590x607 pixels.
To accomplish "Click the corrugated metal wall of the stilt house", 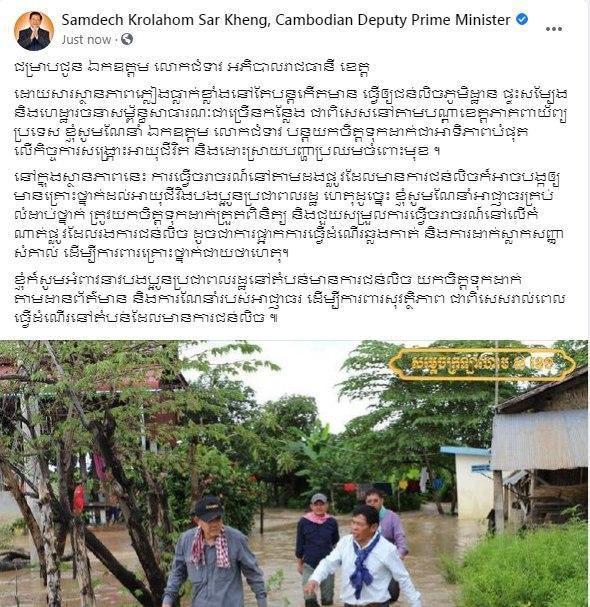I will (539, 440).
